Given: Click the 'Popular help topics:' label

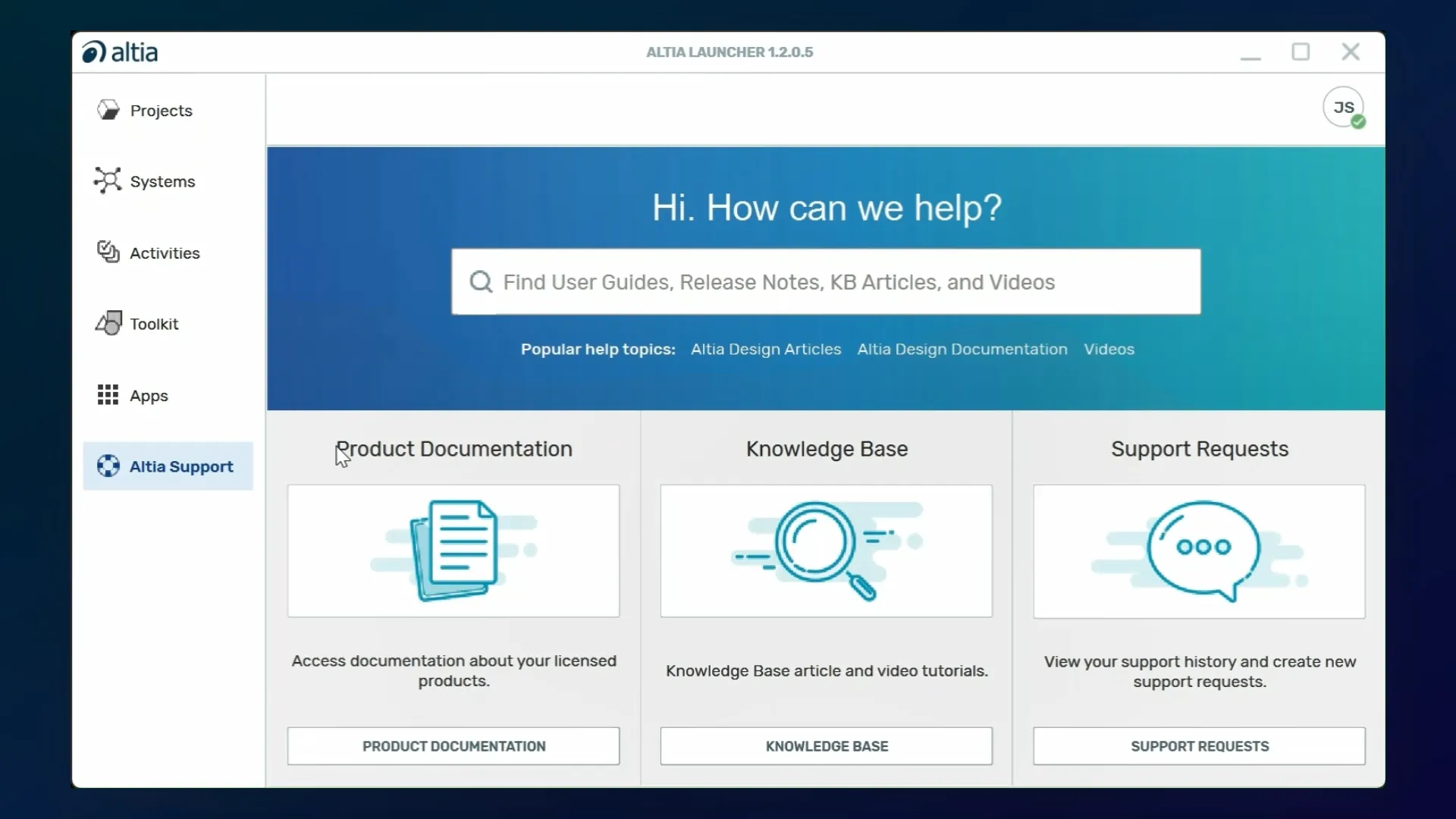Looking at the screenshot, I should 598,349.
